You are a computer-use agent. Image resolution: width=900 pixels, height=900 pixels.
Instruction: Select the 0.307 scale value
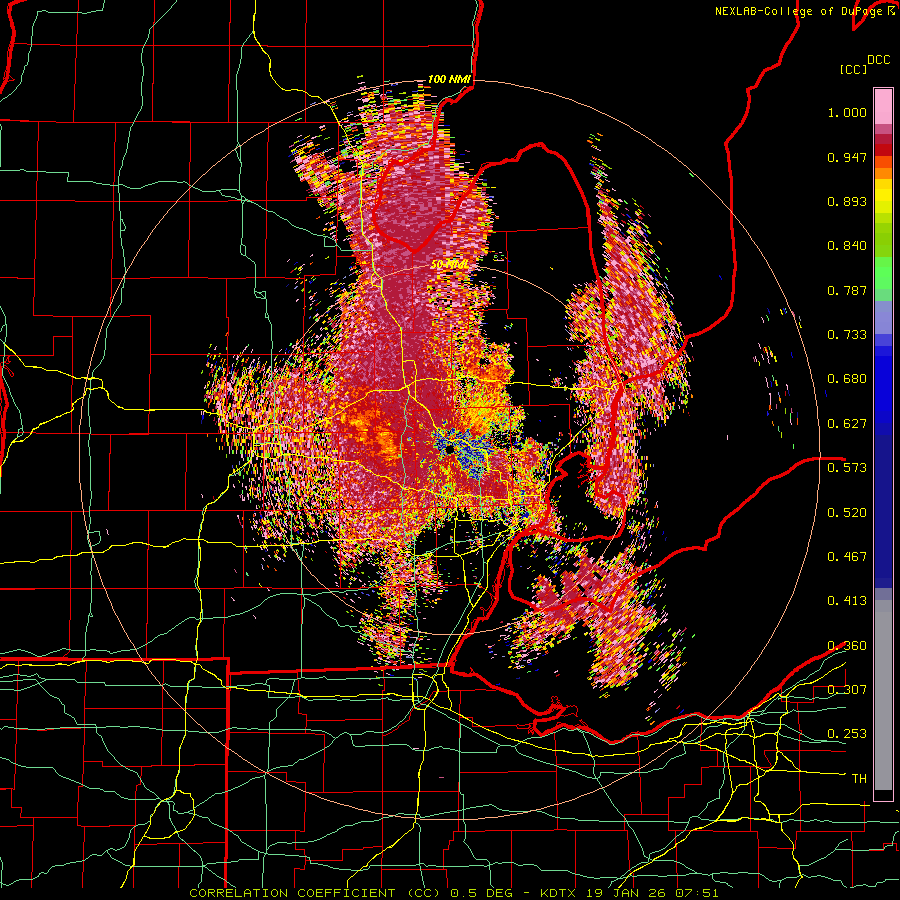[x=847, y=689]
